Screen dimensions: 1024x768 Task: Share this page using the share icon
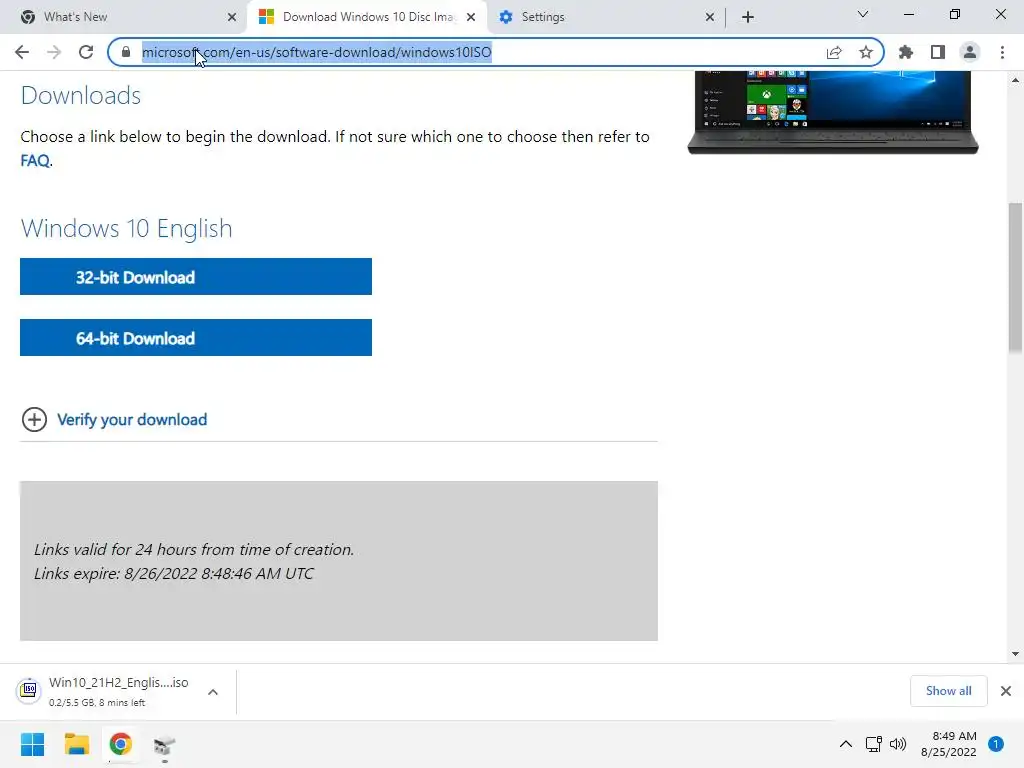coord(834,52)
